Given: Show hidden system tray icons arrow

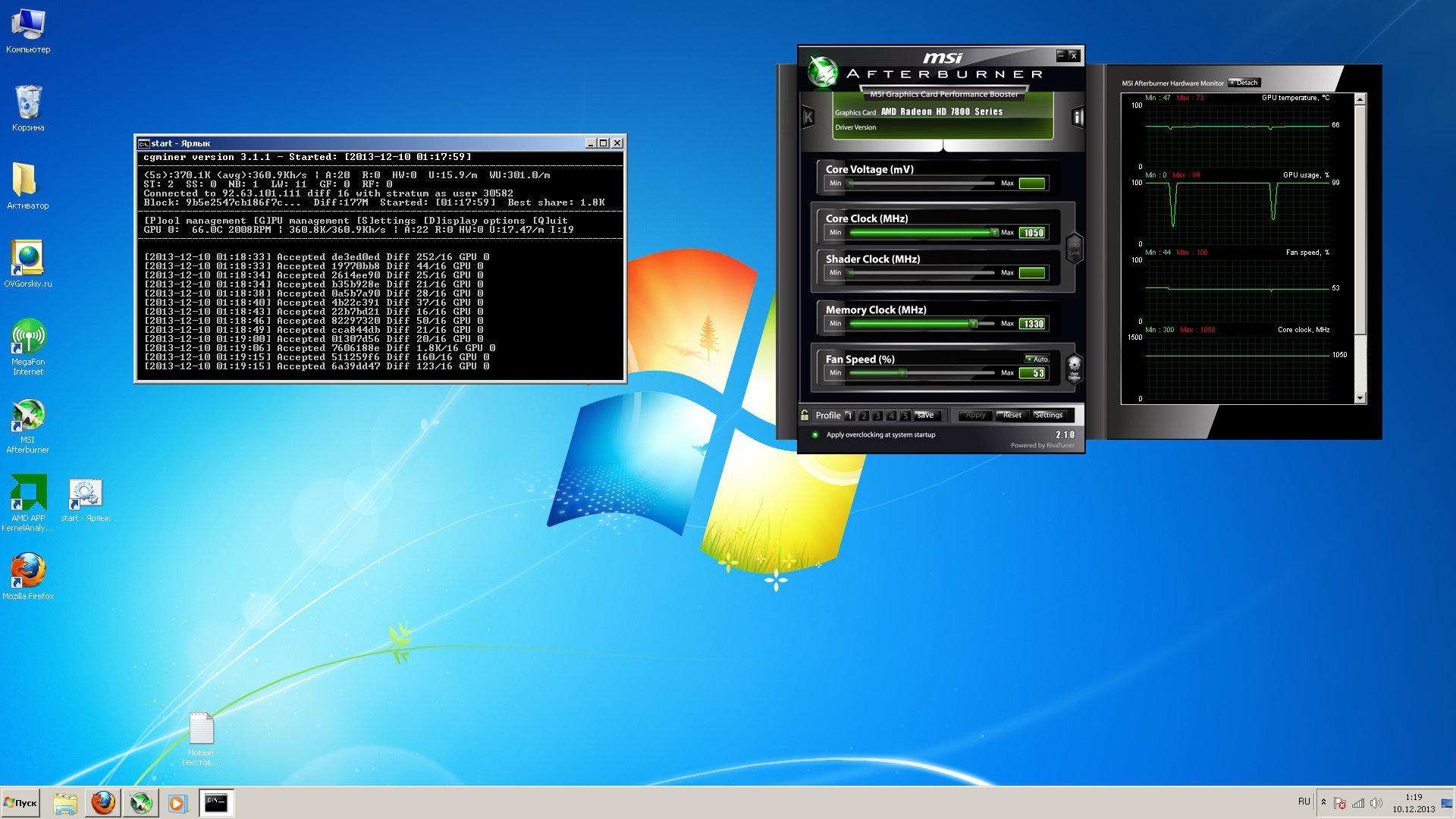Looking at the screenshot, I should click(x=1323, y=802).
